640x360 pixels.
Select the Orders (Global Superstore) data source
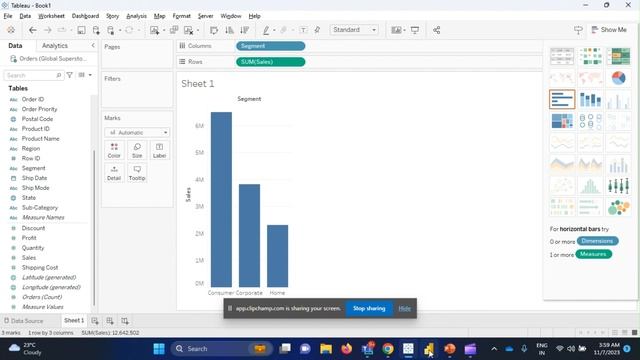pos(48,59)
